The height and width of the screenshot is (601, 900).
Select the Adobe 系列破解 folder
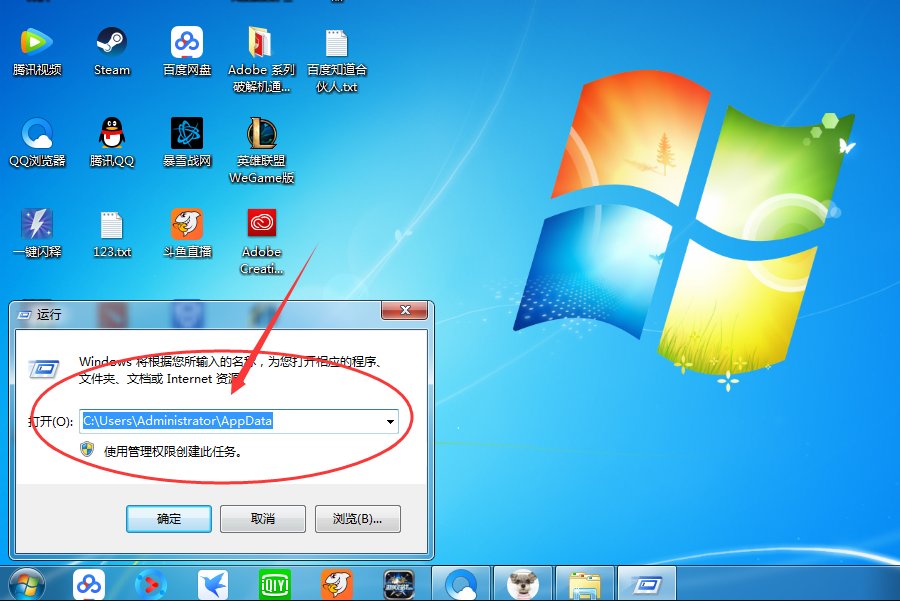click(262, 43)
